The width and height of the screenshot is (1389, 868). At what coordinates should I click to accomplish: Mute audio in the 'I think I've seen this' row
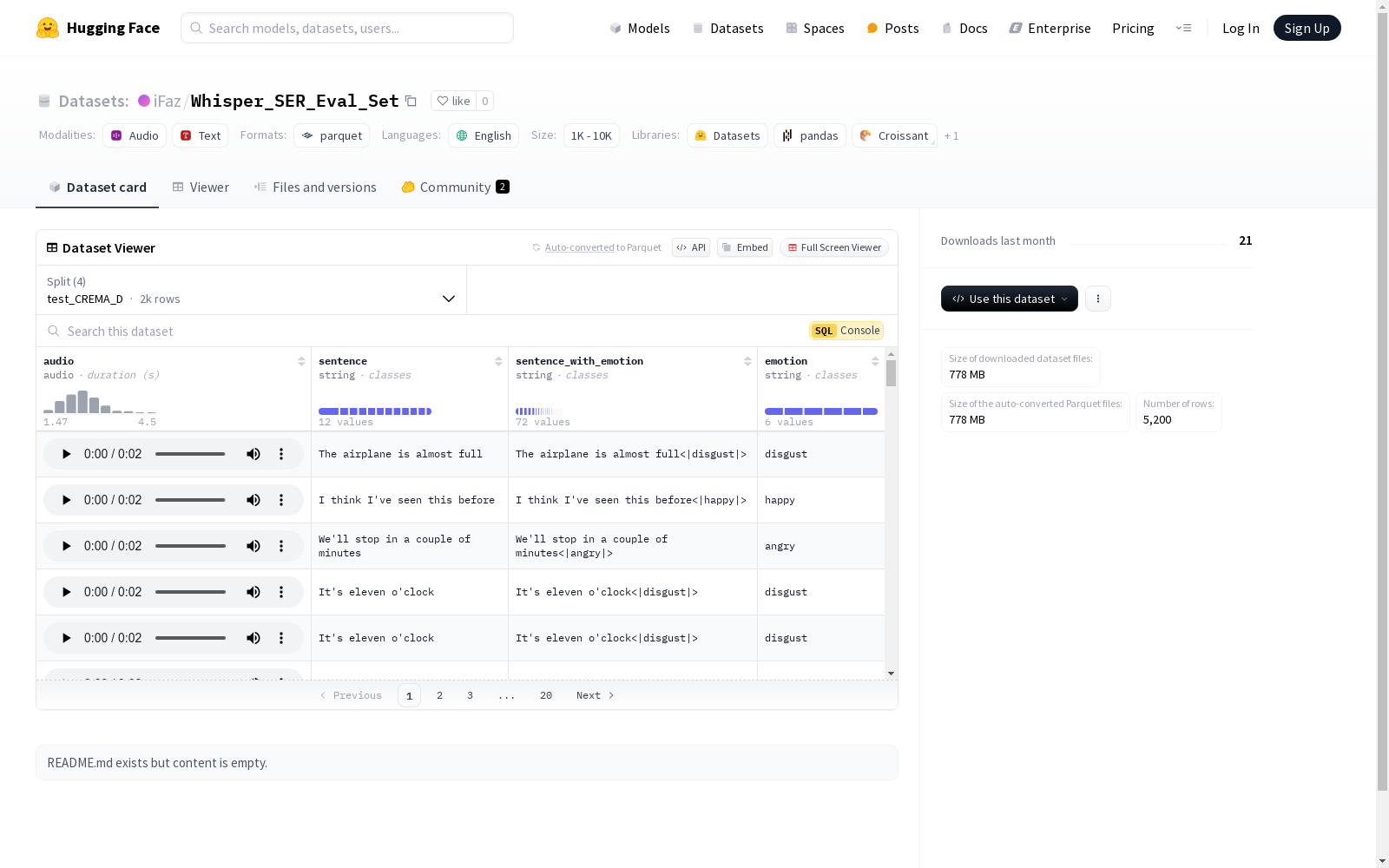pos(253,500)
